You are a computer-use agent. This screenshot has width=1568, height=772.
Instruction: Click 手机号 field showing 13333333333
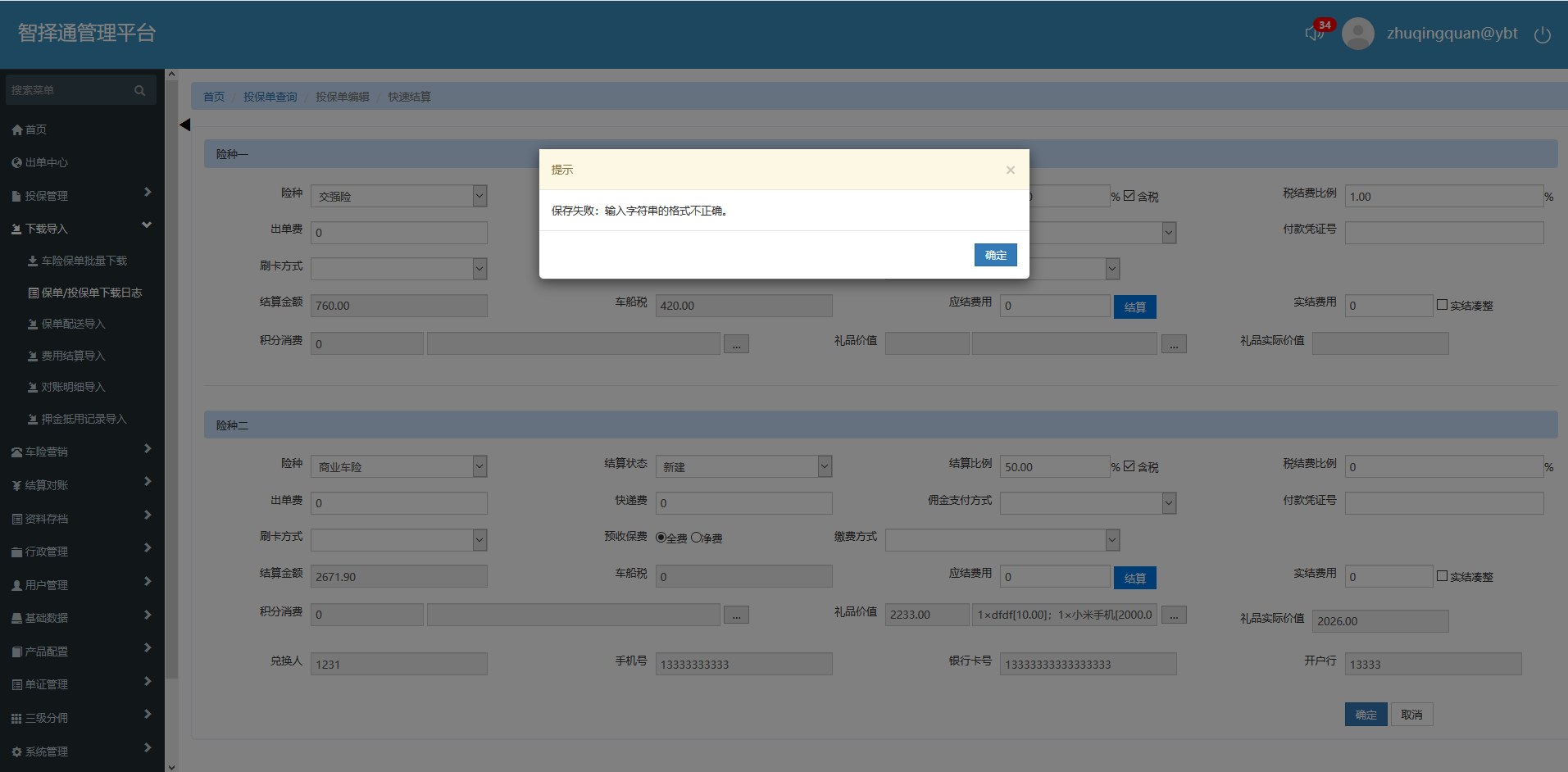click(x=744, y=665)
